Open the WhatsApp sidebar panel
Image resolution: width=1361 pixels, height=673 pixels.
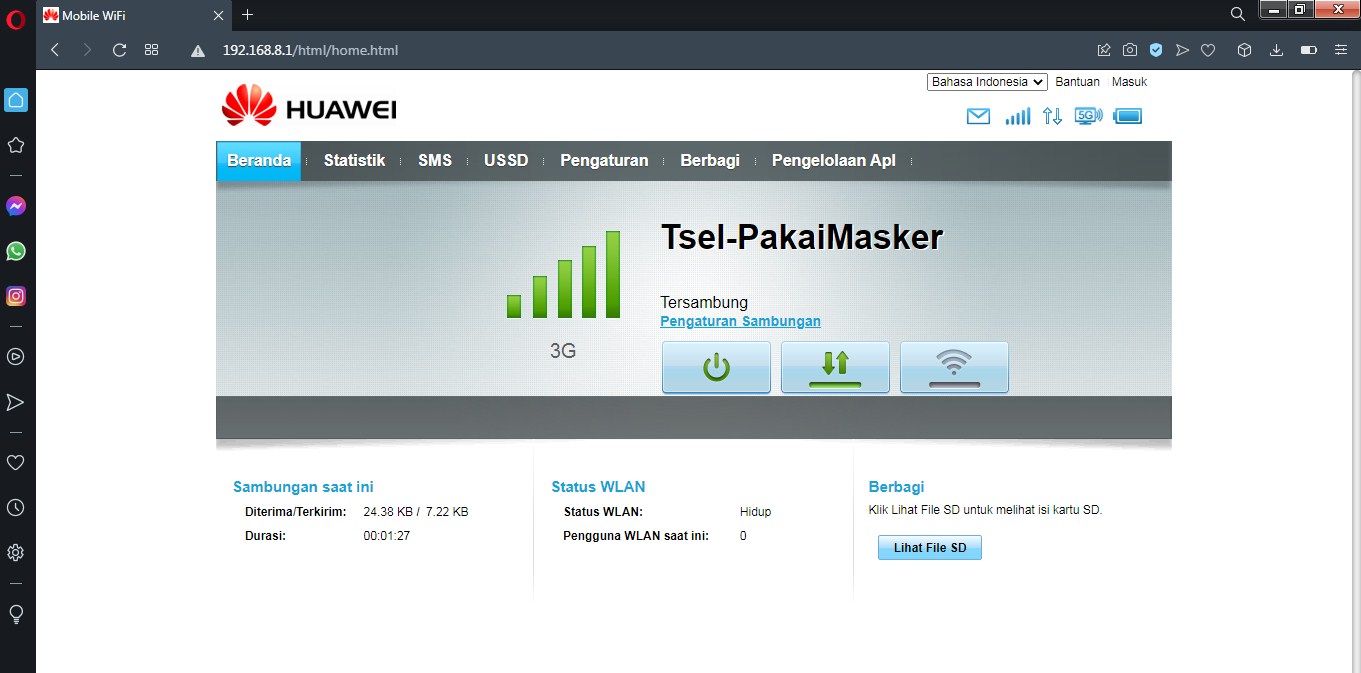16,251
